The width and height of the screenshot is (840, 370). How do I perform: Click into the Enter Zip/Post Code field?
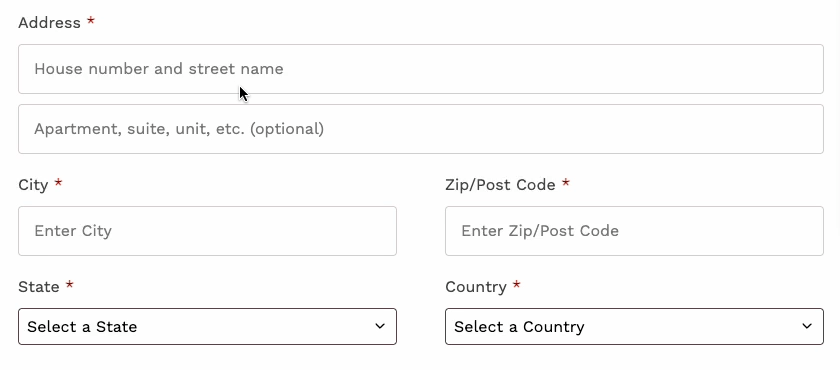pos(634,231)
